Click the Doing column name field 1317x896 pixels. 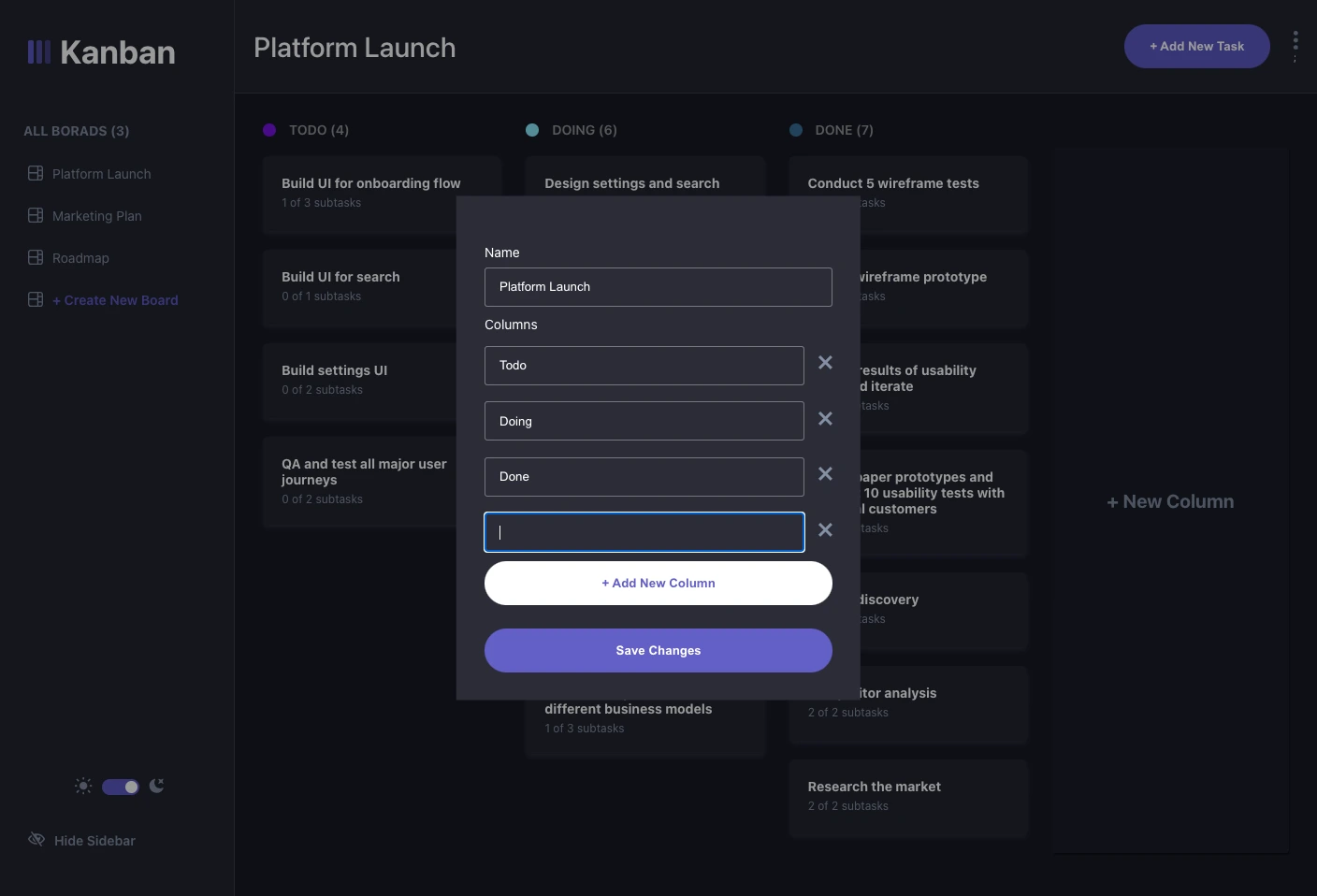click(x=644, y=421)
